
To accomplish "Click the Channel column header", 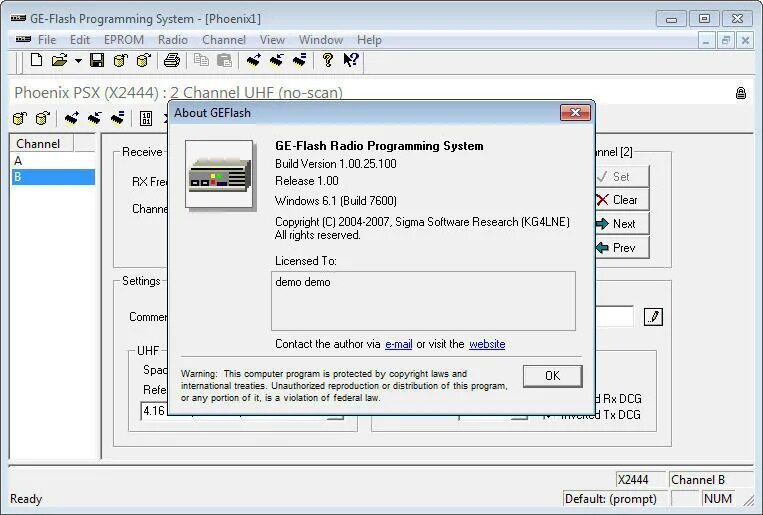I will tap(42, 144).
